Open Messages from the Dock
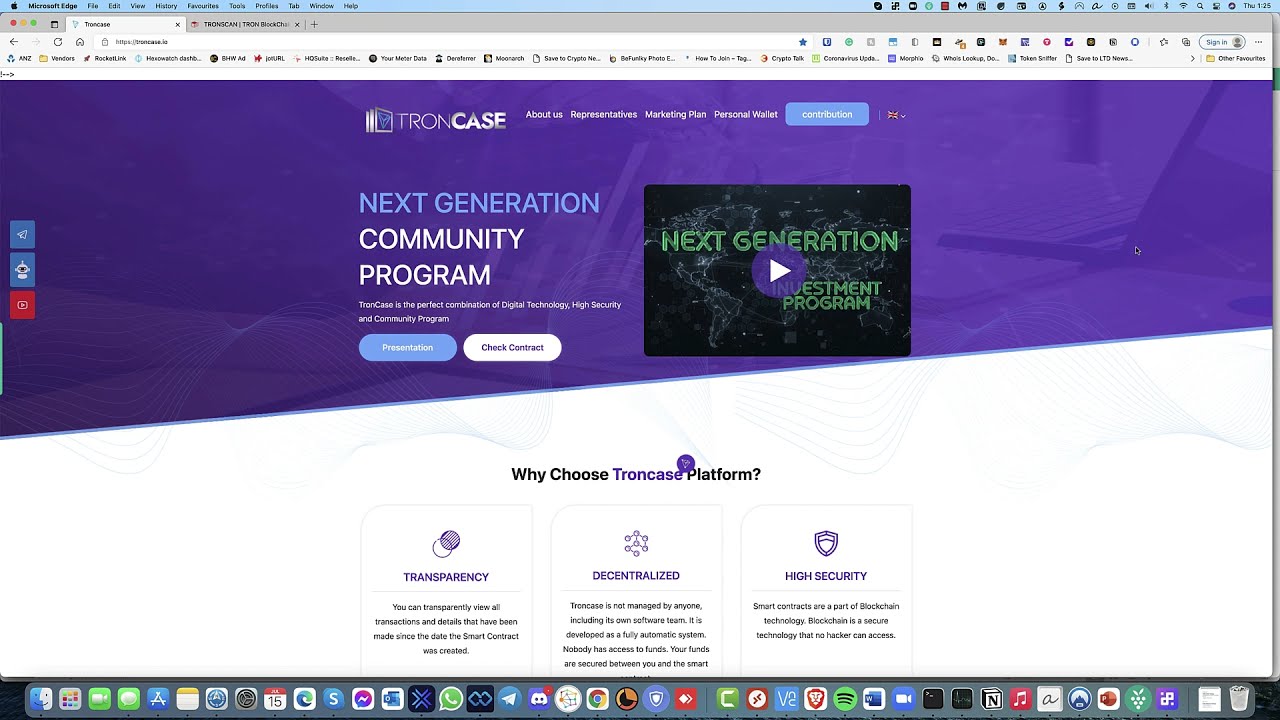1280x720 pixels. tap(128, 699)
